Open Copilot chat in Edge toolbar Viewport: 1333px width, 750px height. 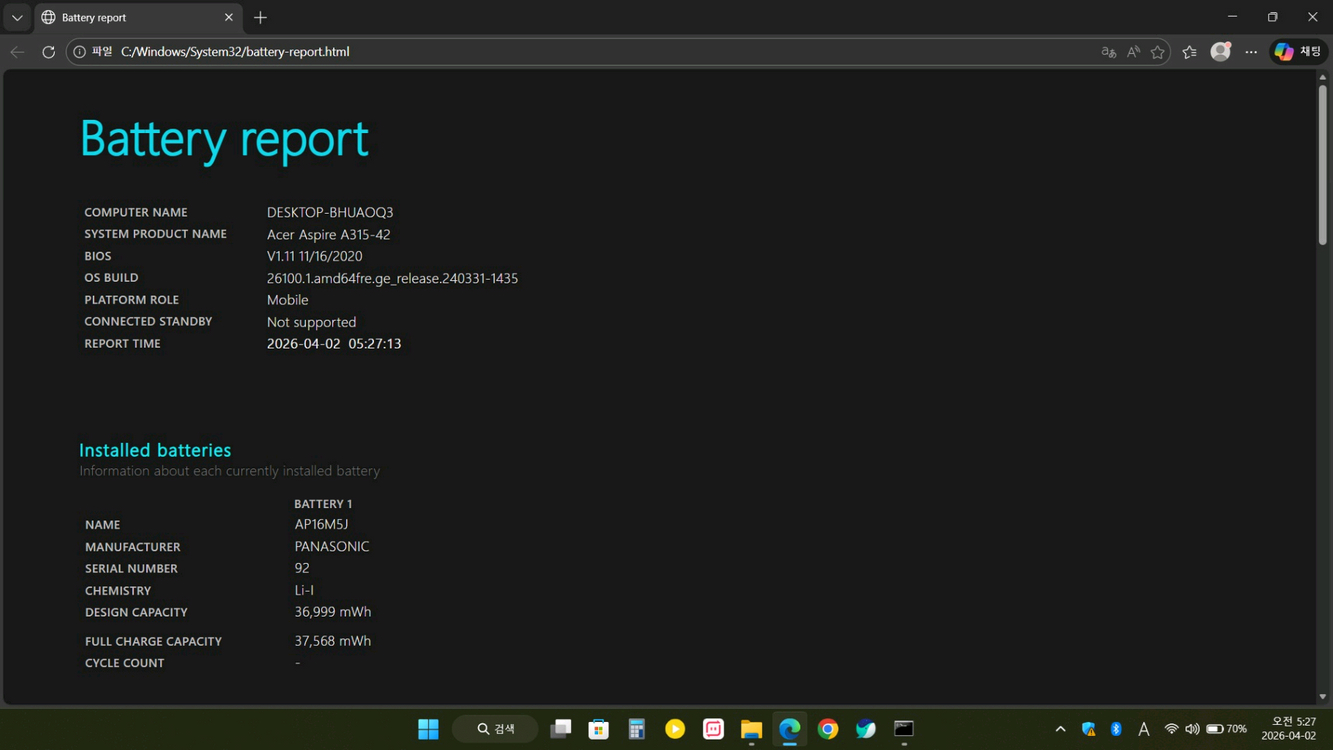coord(1297,51)
